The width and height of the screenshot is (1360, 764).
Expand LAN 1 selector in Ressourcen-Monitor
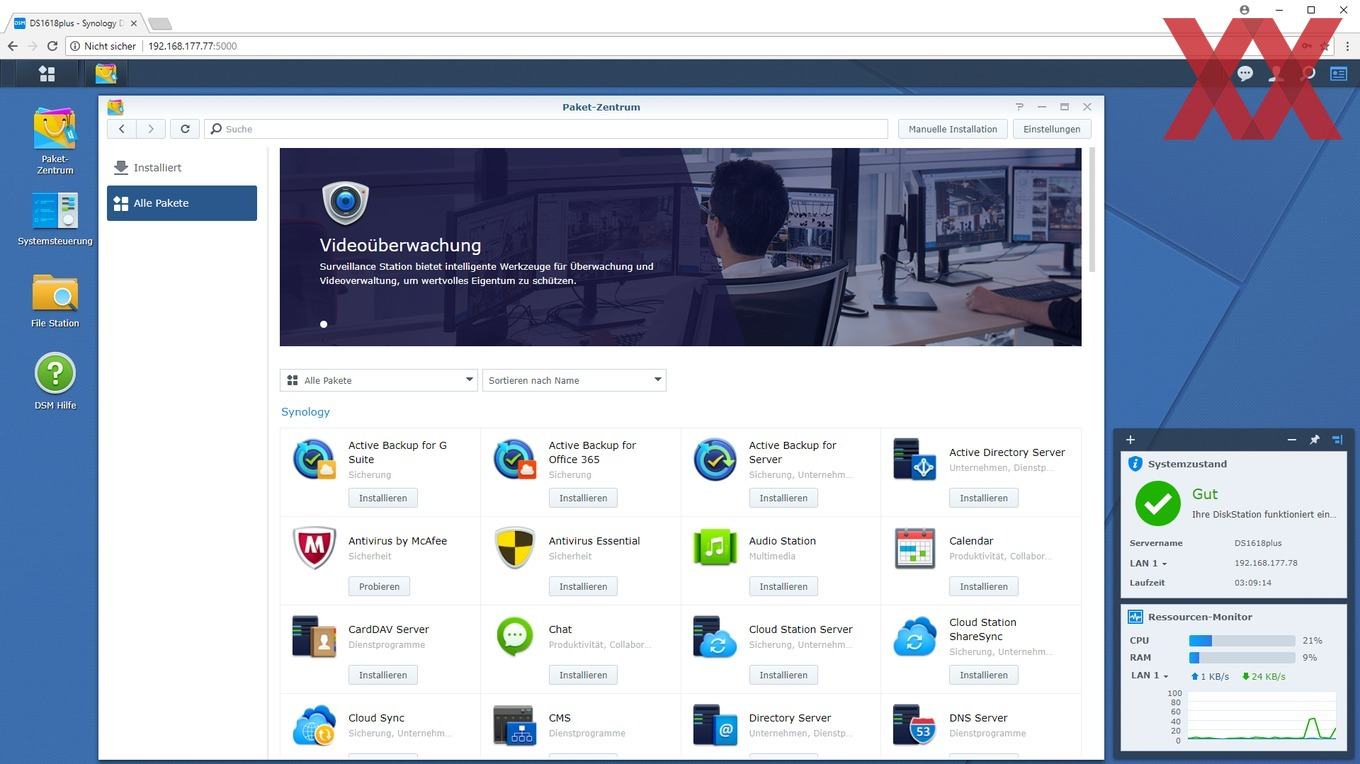pyautogui.click(x=1149, y=676)
